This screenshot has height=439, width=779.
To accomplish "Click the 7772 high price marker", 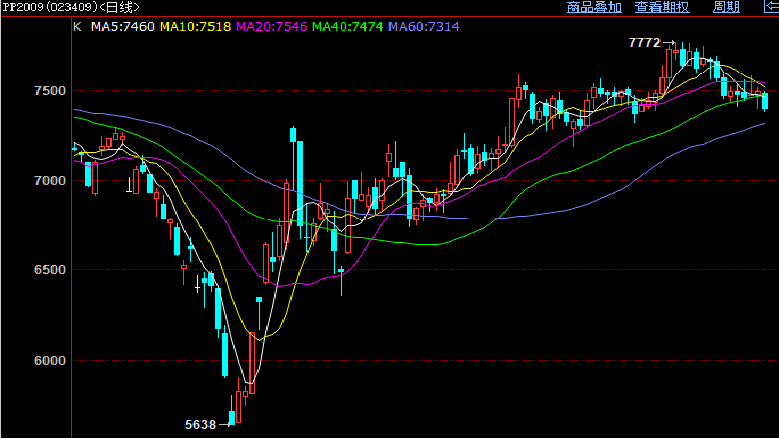I will pyautogui.click(x=645, y=43).
